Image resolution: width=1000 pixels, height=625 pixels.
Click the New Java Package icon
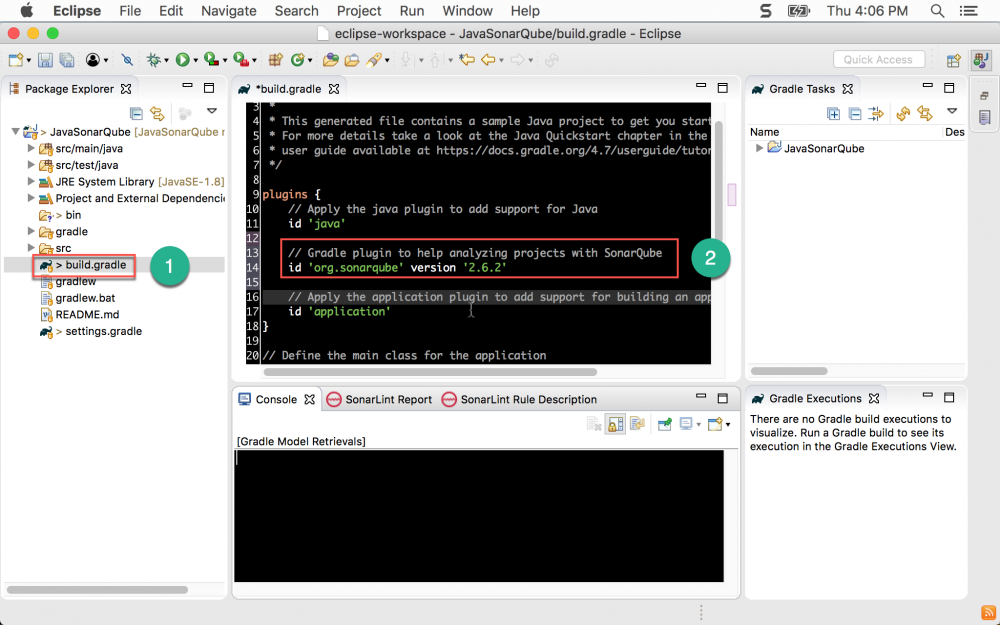pyautogui.click(x=276, y=60)
